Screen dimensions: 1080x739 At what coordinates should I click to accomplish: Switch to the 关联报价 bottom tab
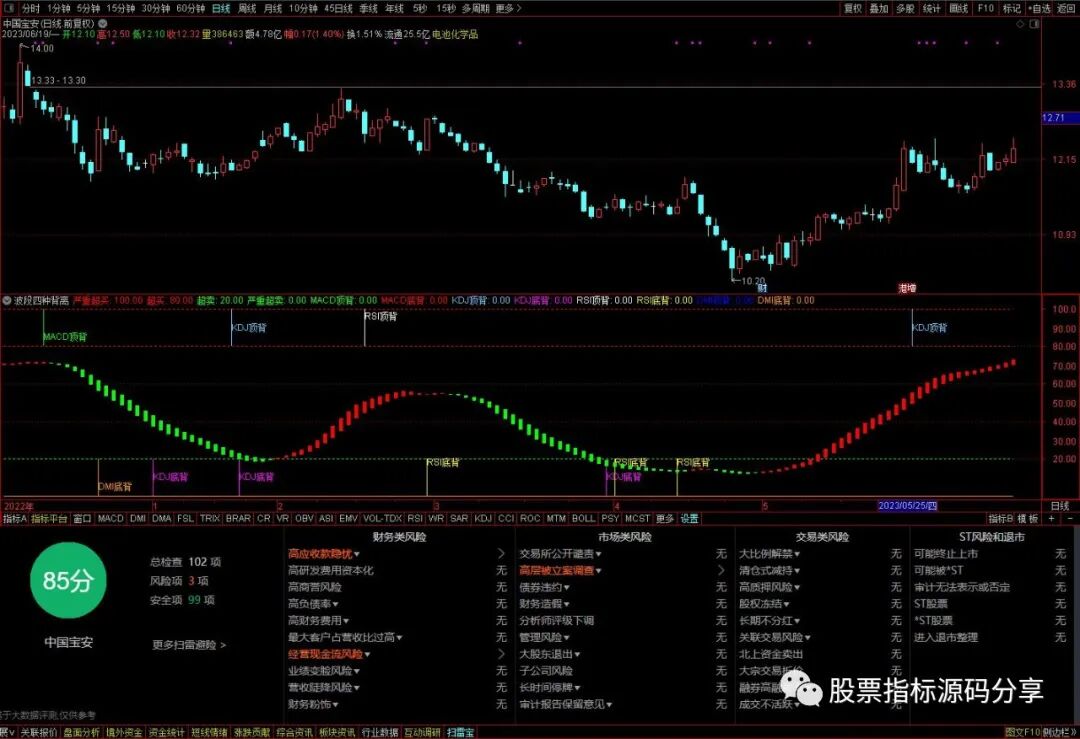click(x=39, y=733)
